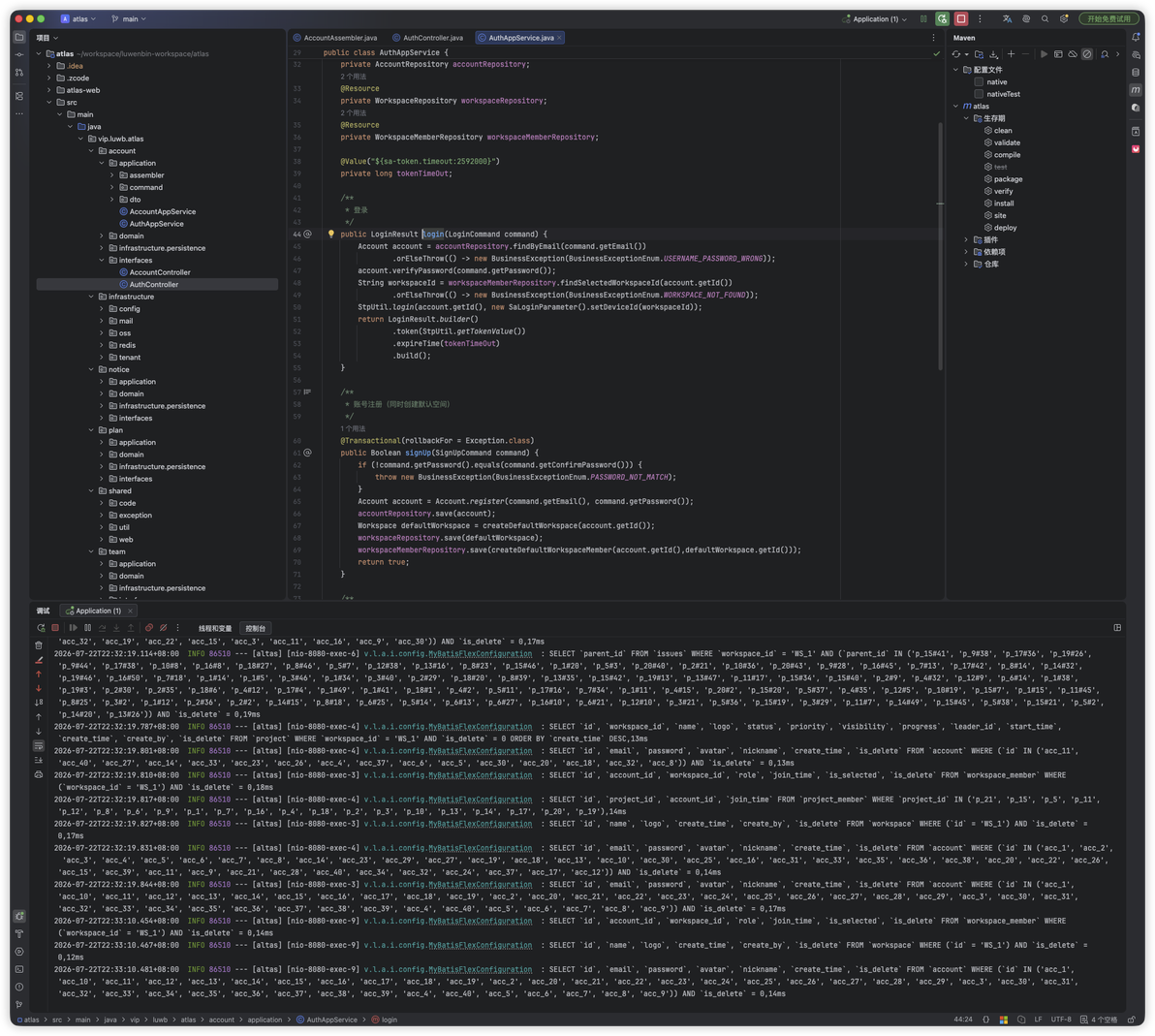Expand the redis folder in project tree
This screenshot has height=1036, width=1155.
click(102, 345)
